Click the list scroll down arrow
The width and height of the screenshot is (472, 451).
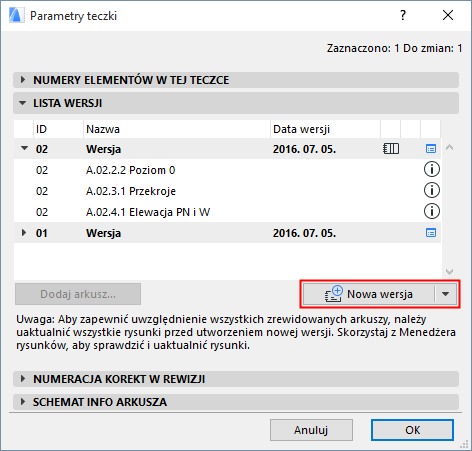click(x=449, y=272)
